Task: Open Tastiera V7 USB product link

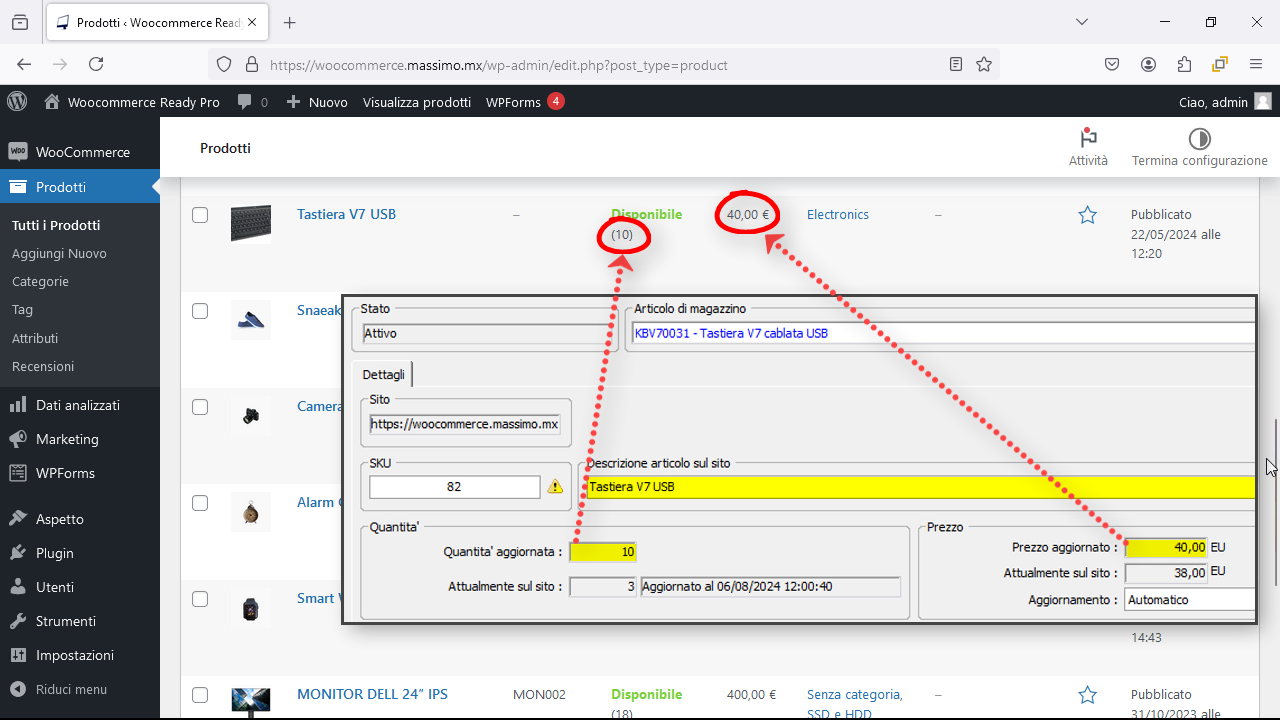Action: pyautogui.click(x=346, y=215)
